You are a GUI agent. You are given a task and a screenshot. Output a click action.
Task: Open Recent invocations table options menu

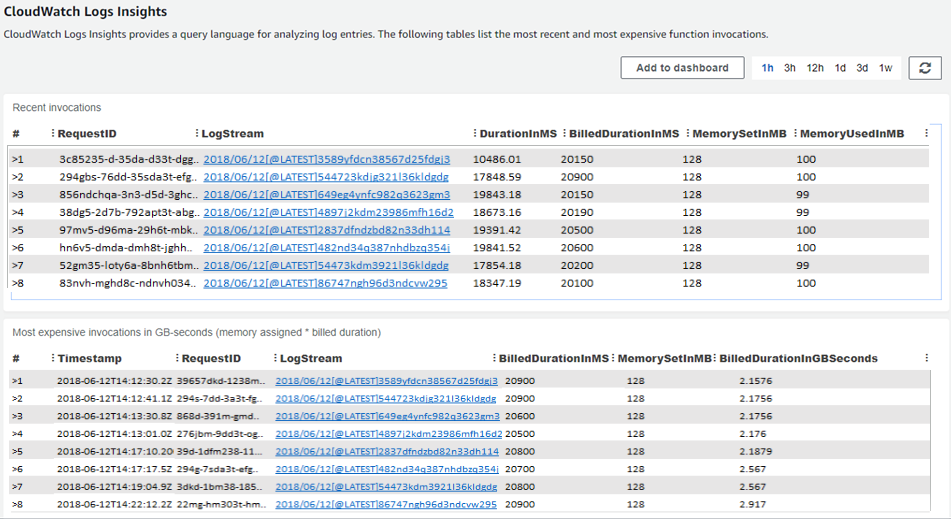tap(927, 133)
